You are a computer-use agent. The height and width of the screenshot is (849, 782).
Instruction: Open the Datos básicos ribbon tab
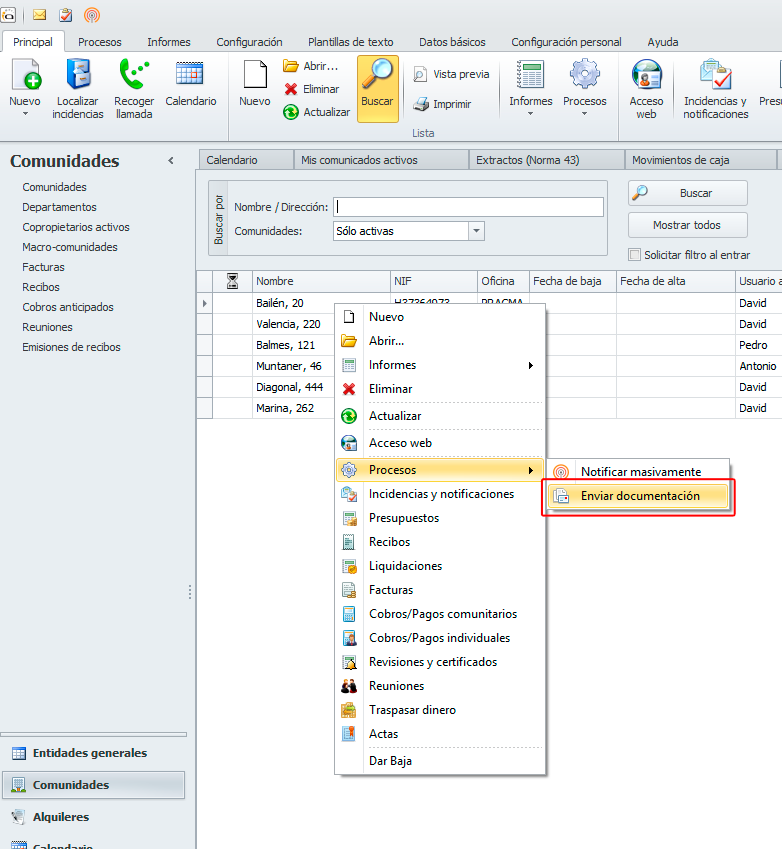tap(452, 42)
